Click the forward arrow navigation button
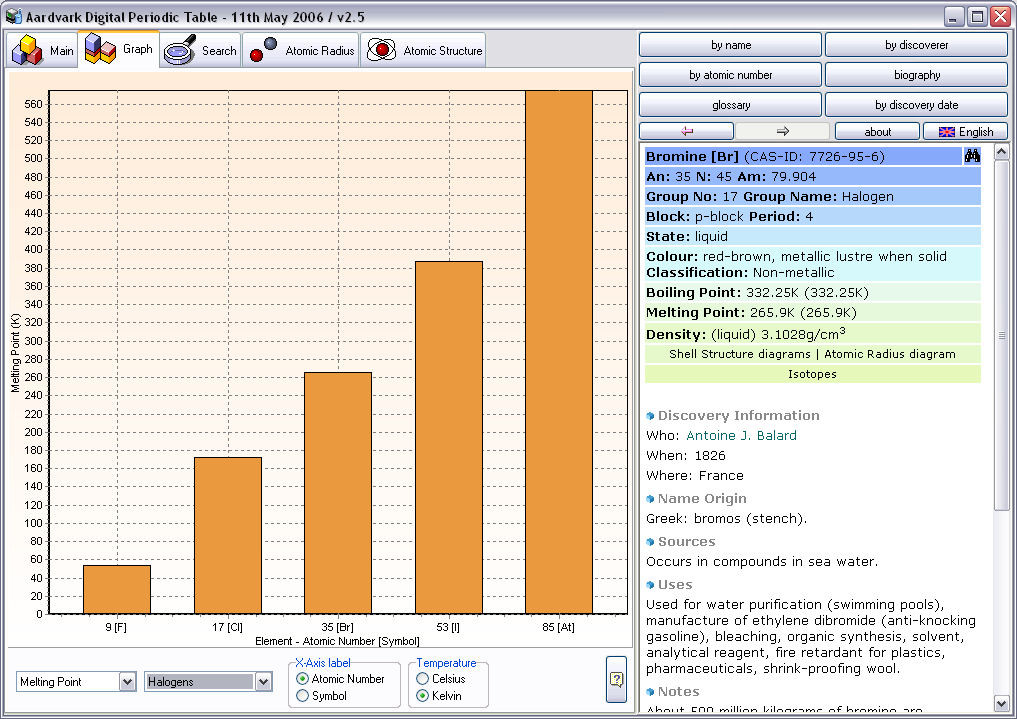 click(782, 131)
